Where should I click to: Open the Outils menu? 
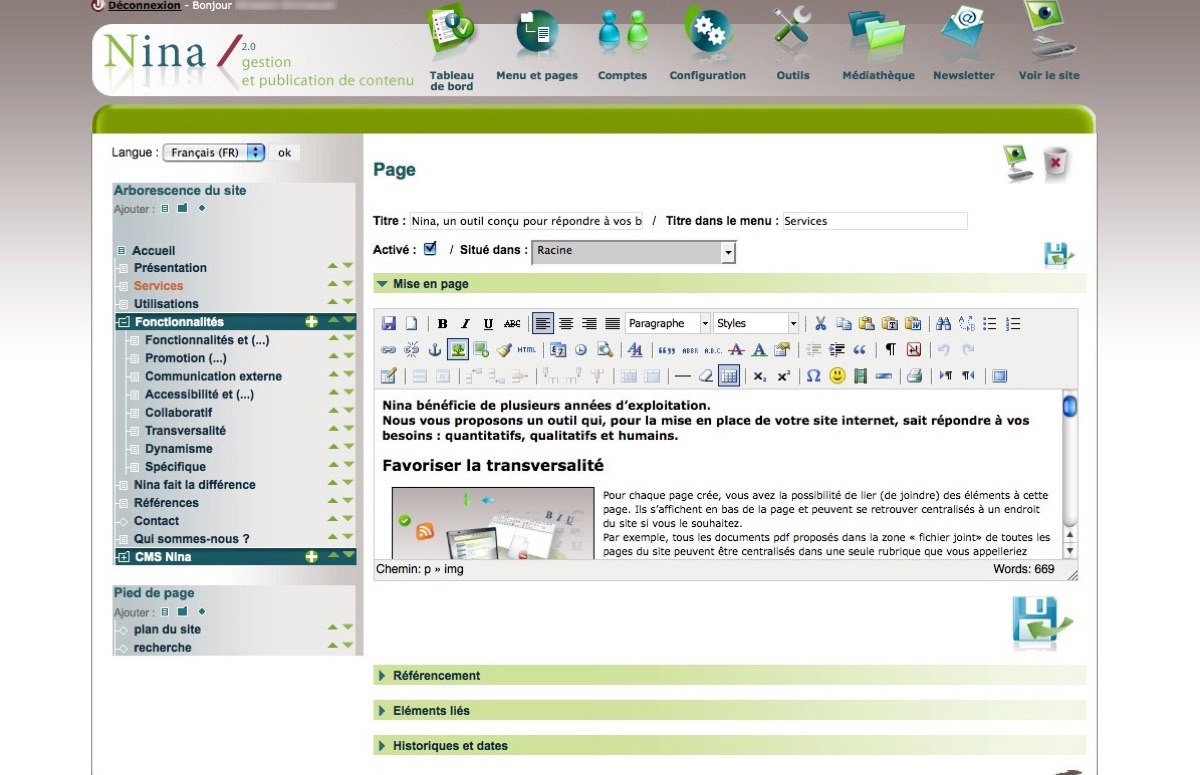tap(793, 45)
